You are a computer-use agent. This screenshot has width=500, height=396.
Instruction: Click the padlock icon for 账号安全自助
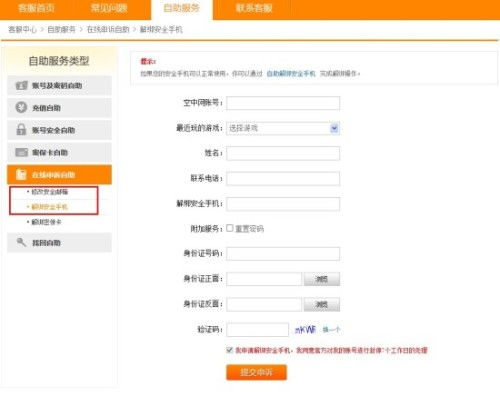click(21, 130)
